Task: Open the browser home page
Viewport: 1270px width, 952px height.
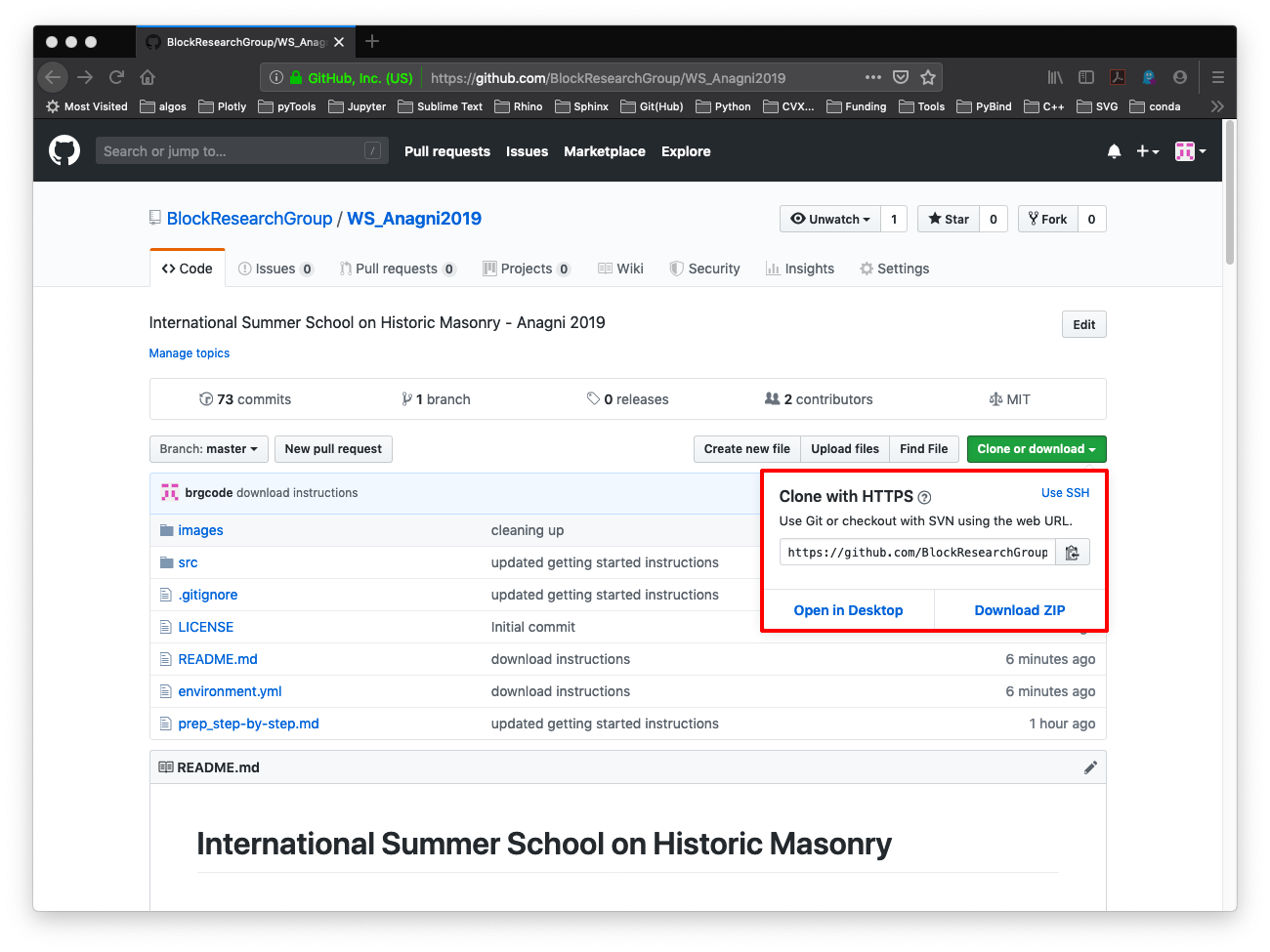Action: (x=148, y=77)
